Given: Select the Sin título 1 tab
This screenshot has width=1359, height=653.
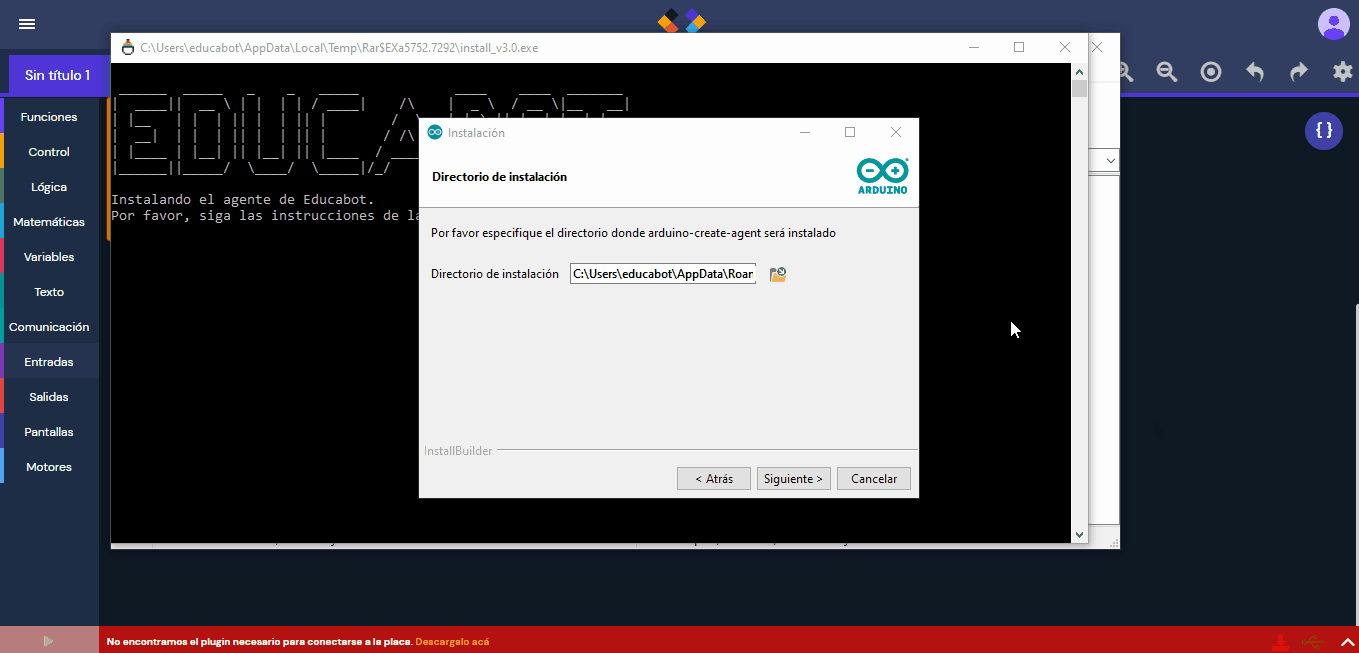Looking at the screenshot, I should point(57,75).
